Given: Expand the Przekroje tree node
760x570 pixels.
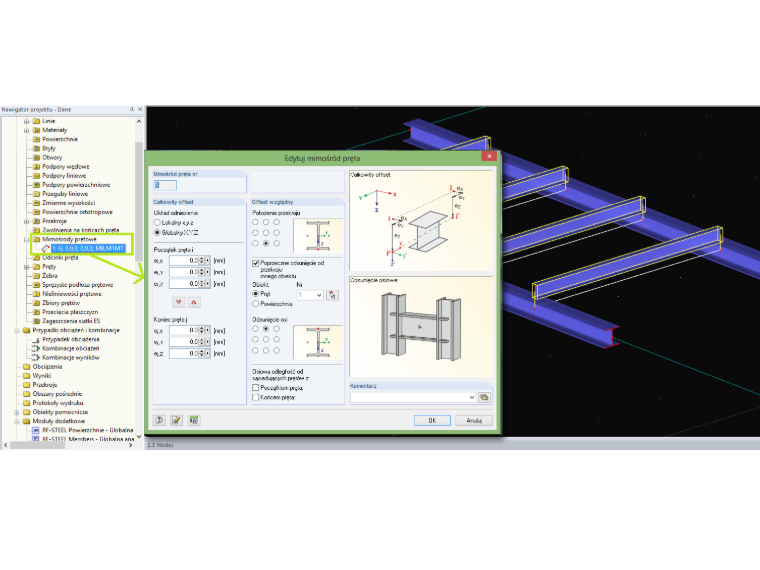Looking at the screenshot, I should click(x=27, y=221).
